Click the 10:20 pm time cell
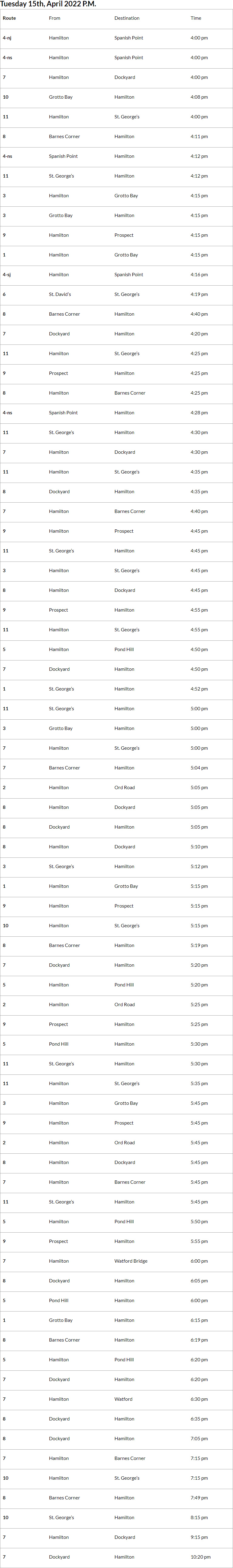233x1568 pixels. coord(200,1557)
